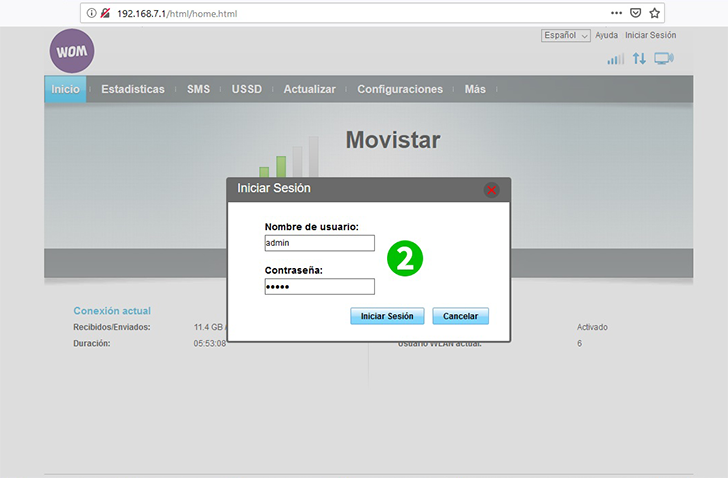Open the site information icon in address bar
Viewport: 728px width, 478px height.
click(x=91, y=13)
